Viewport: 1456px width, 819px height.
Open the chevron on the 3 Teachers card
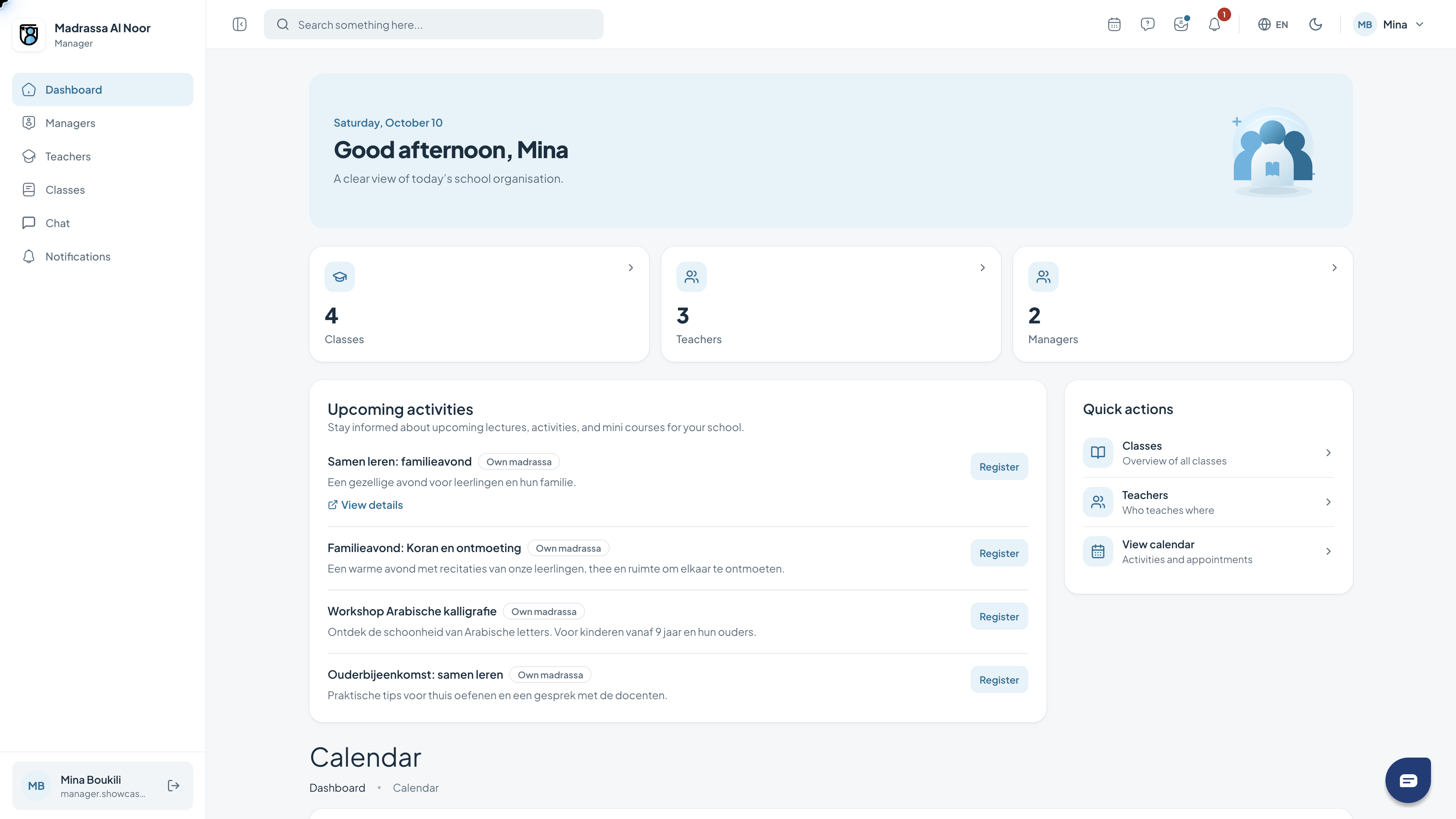982,267
